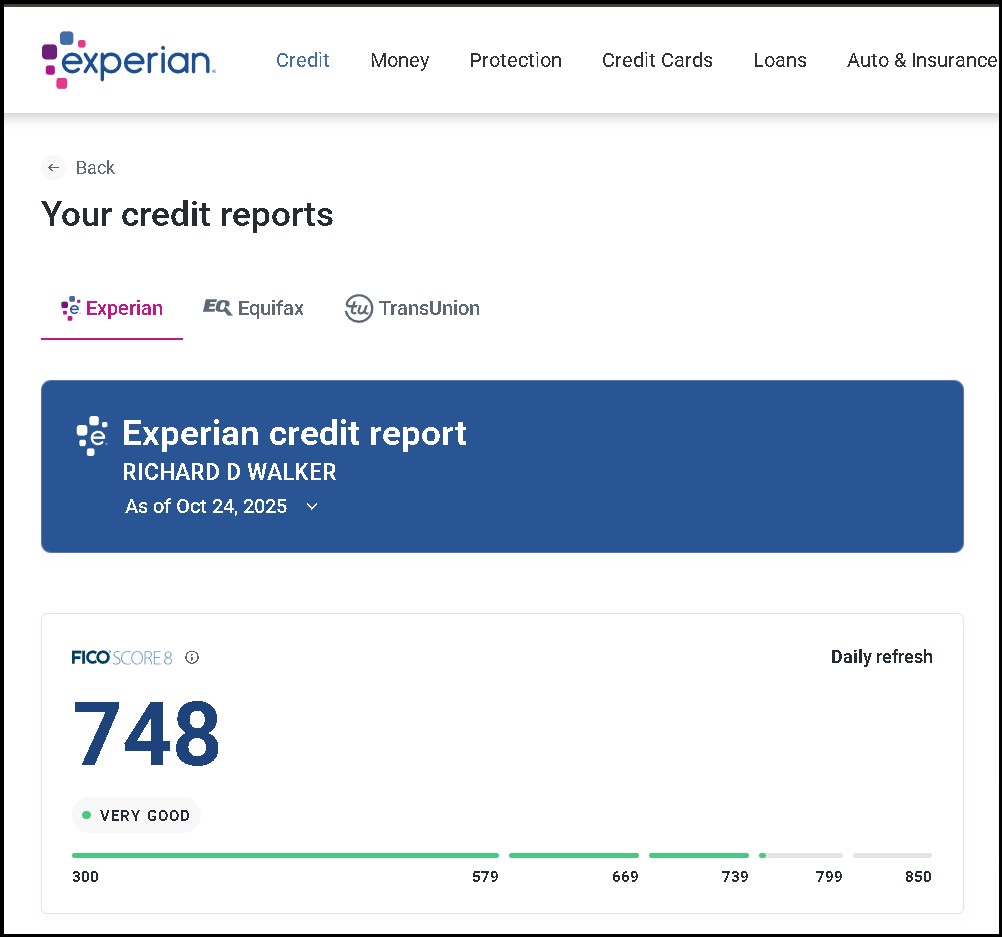This screenshot has height=937, width=1002.
Task: Open the FICO Score 8 info icon
Action: pyautogui.click(x=192, y=657)
